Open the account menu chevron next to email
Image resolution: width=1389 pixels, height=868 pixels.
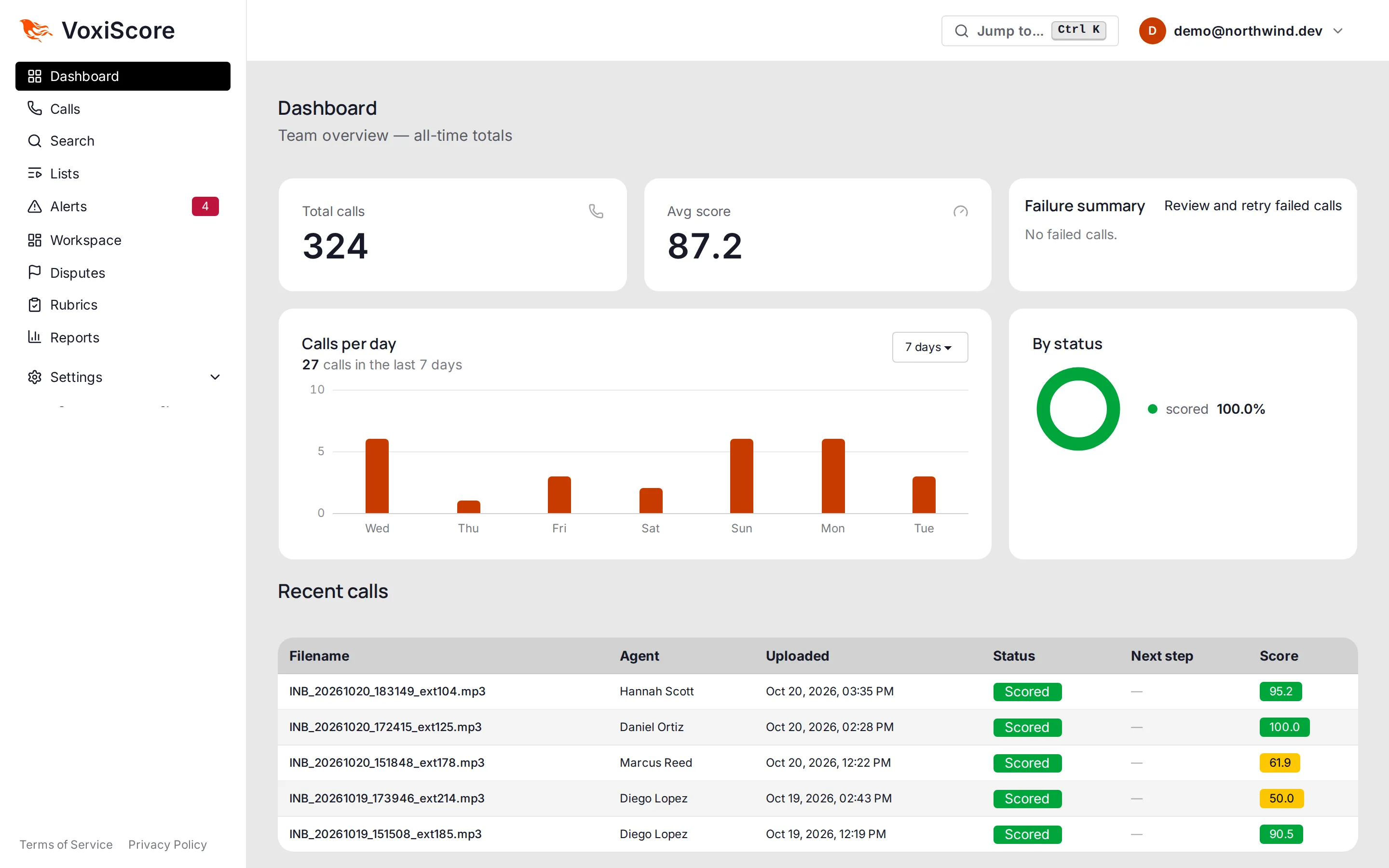tap(1338, 30)
